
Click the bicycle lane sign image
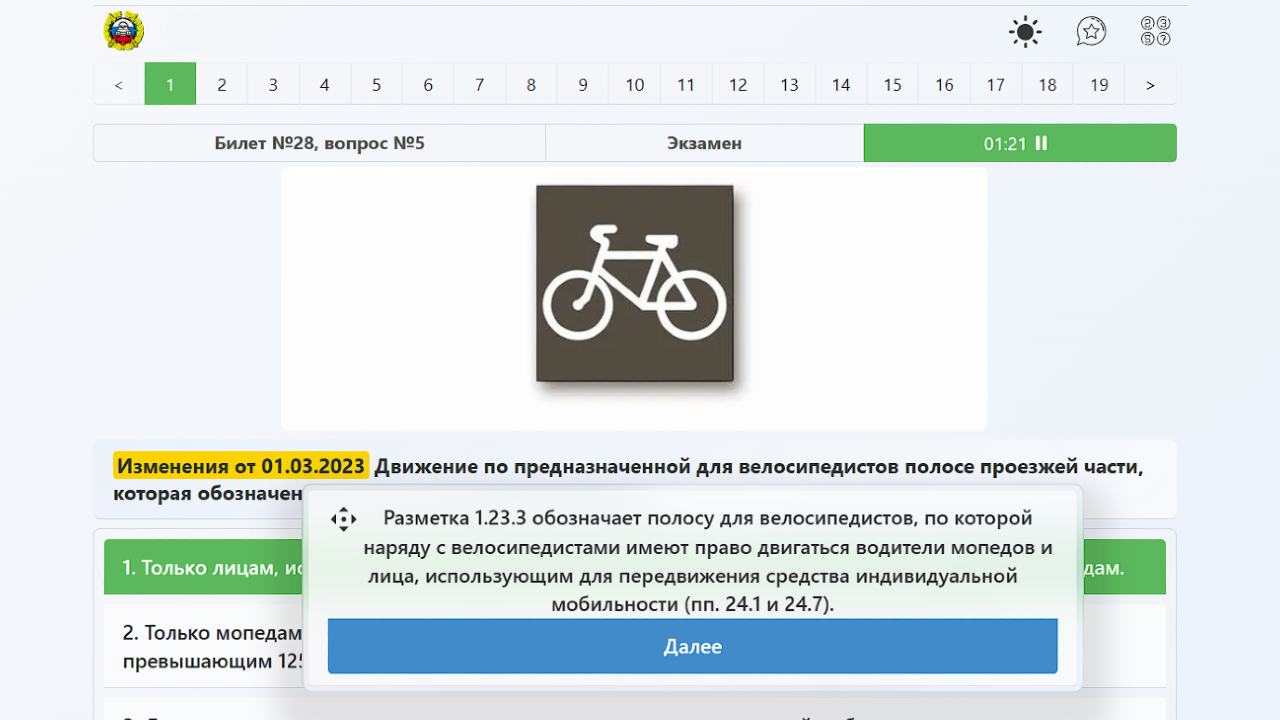point(633,285)
